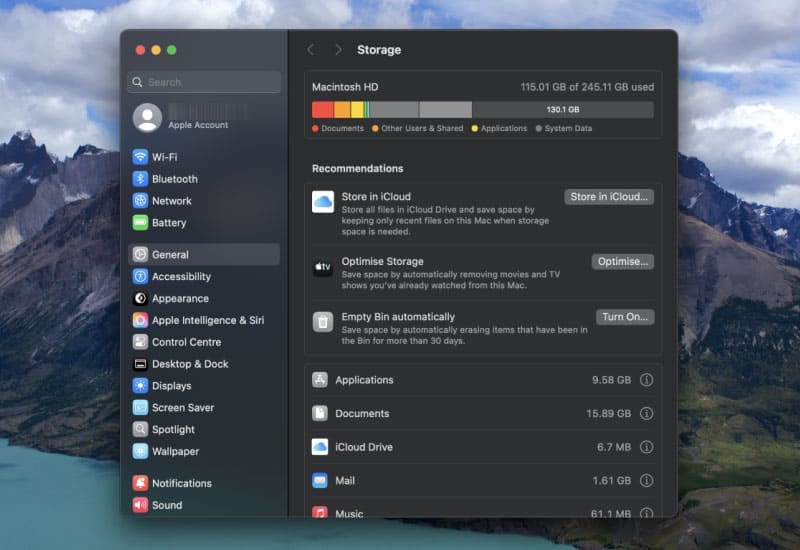This screenshot has height=550, width=800.
Task: Open Accessibility via its blue icon
Action: tap(140, 276)
